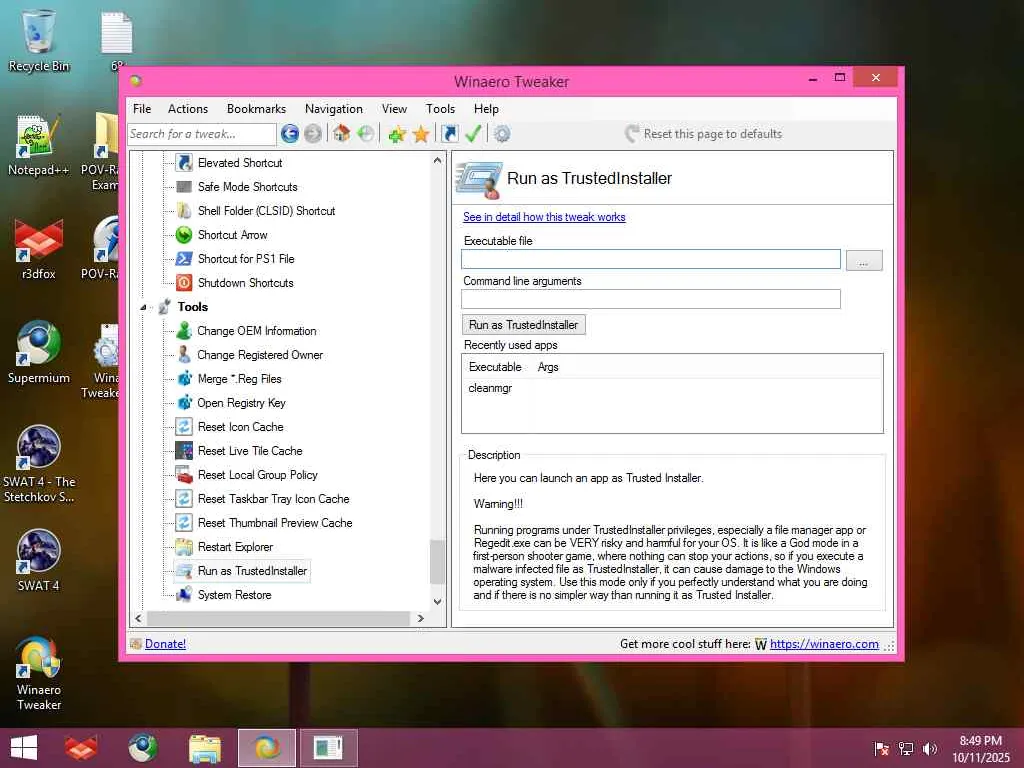Click the Run as TrustedInstaller button
The width and height of the screenshot is (1024, 768).
(523, 325)
